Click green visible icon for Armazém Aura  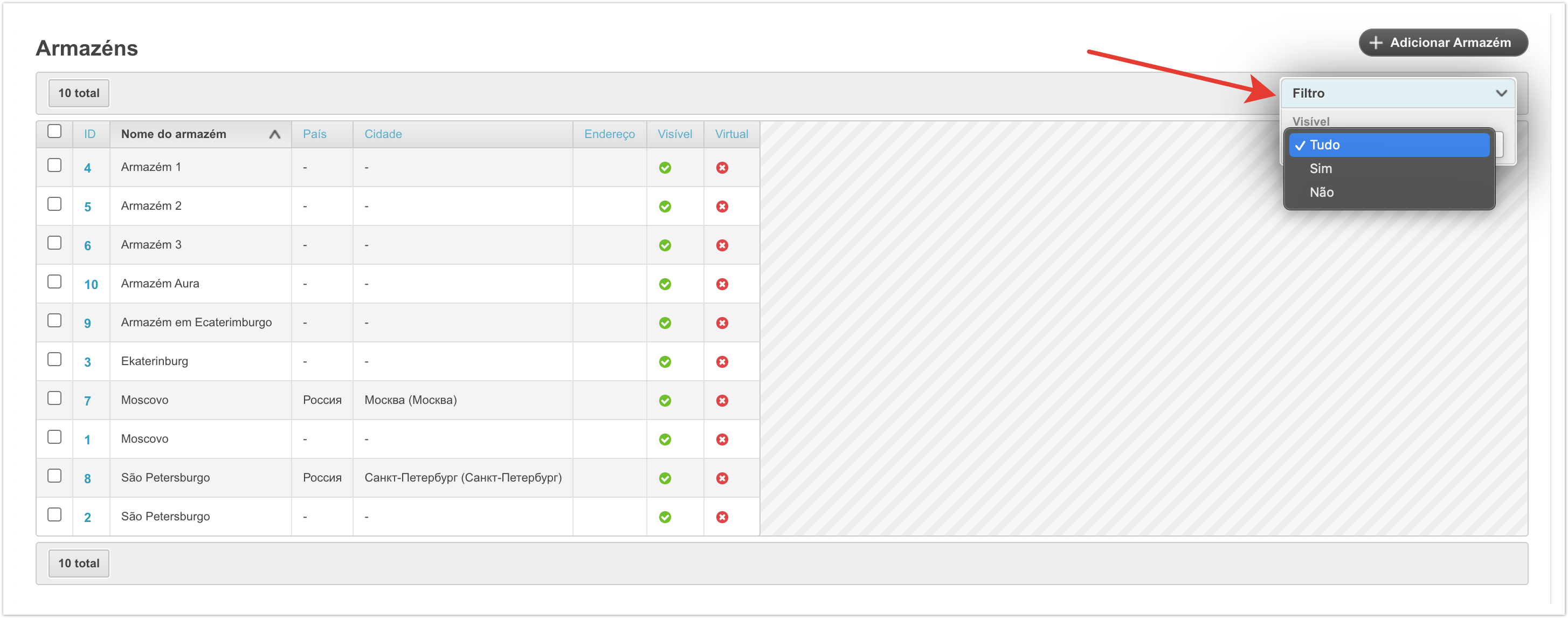point(665,284)
